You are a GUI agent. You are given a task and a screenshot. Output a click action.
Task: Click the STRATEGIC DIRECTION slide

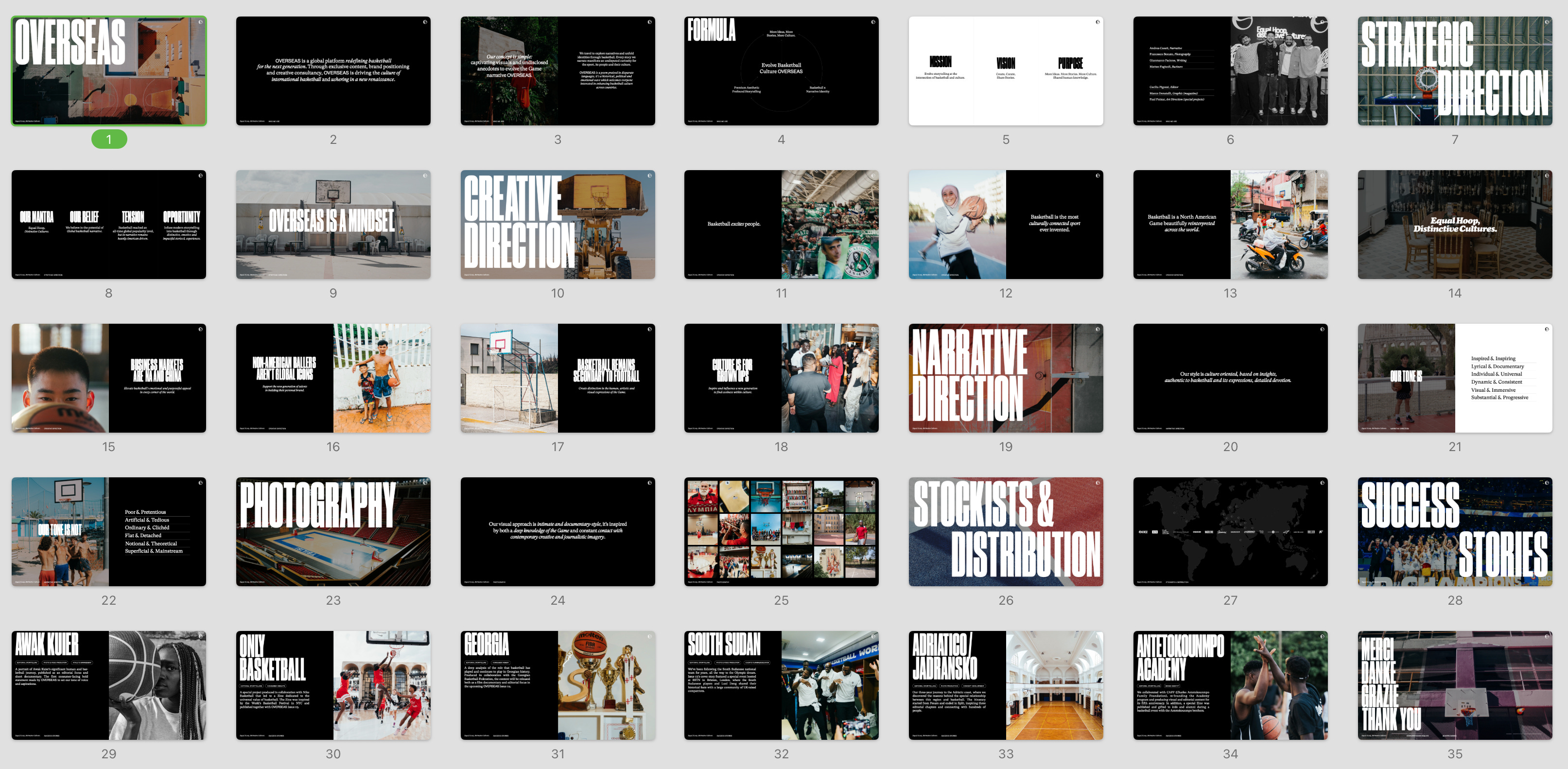pos(1455,70)
